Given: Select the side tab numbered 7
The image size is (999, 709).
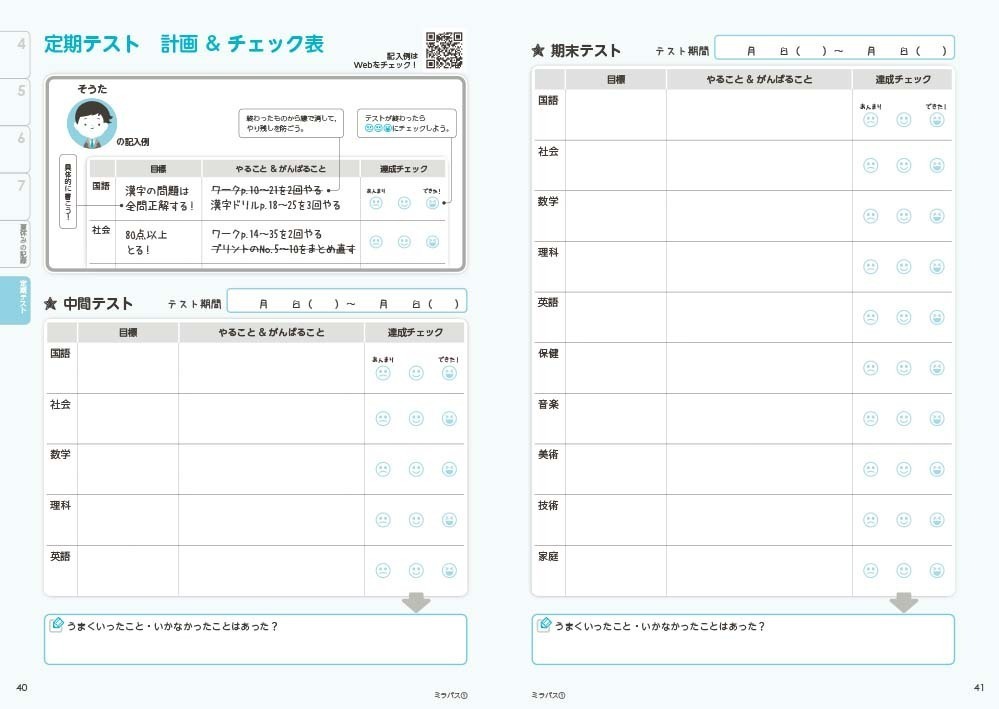Looking at the screenshot, I should click(x=20, y=186).
